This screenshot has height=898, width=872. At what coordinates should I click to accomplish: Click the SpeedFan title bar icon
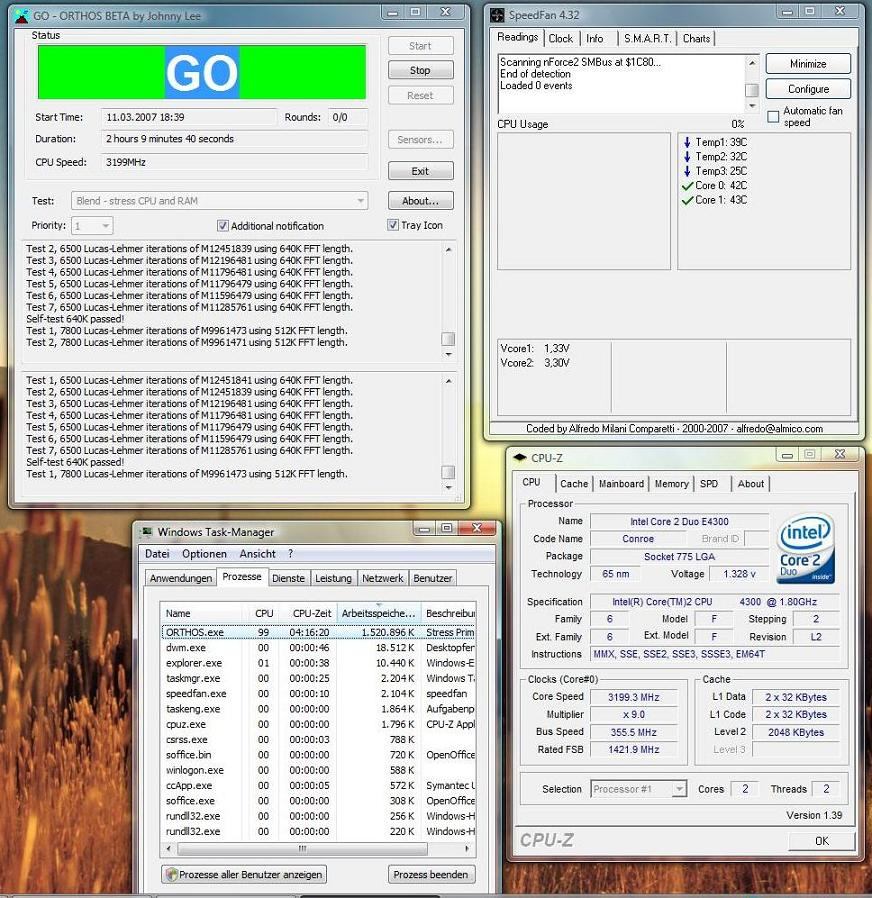[x=498, y=15]
